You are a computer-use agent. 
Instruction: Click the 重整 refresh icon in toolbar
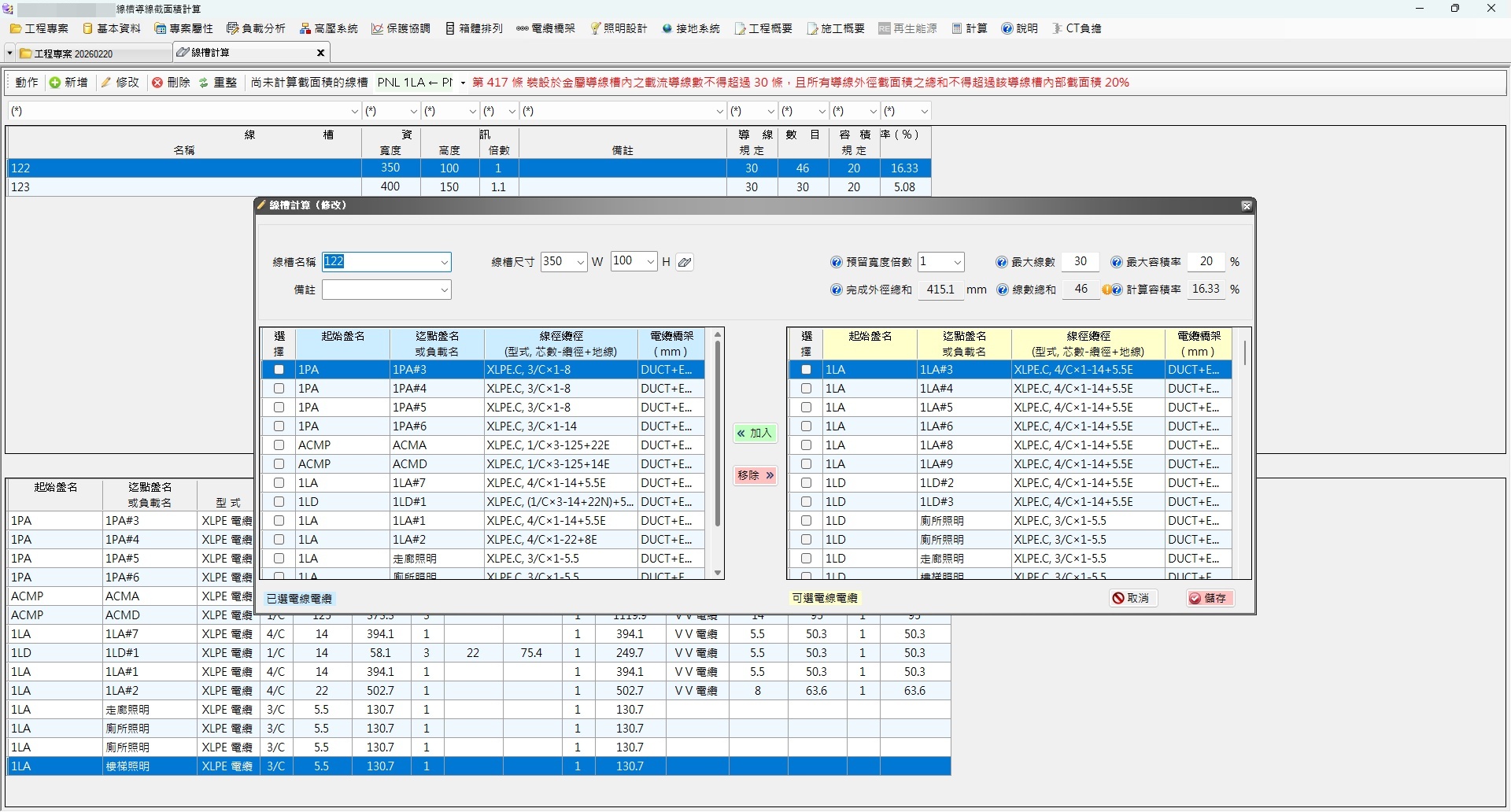click(x=204, y=83)
